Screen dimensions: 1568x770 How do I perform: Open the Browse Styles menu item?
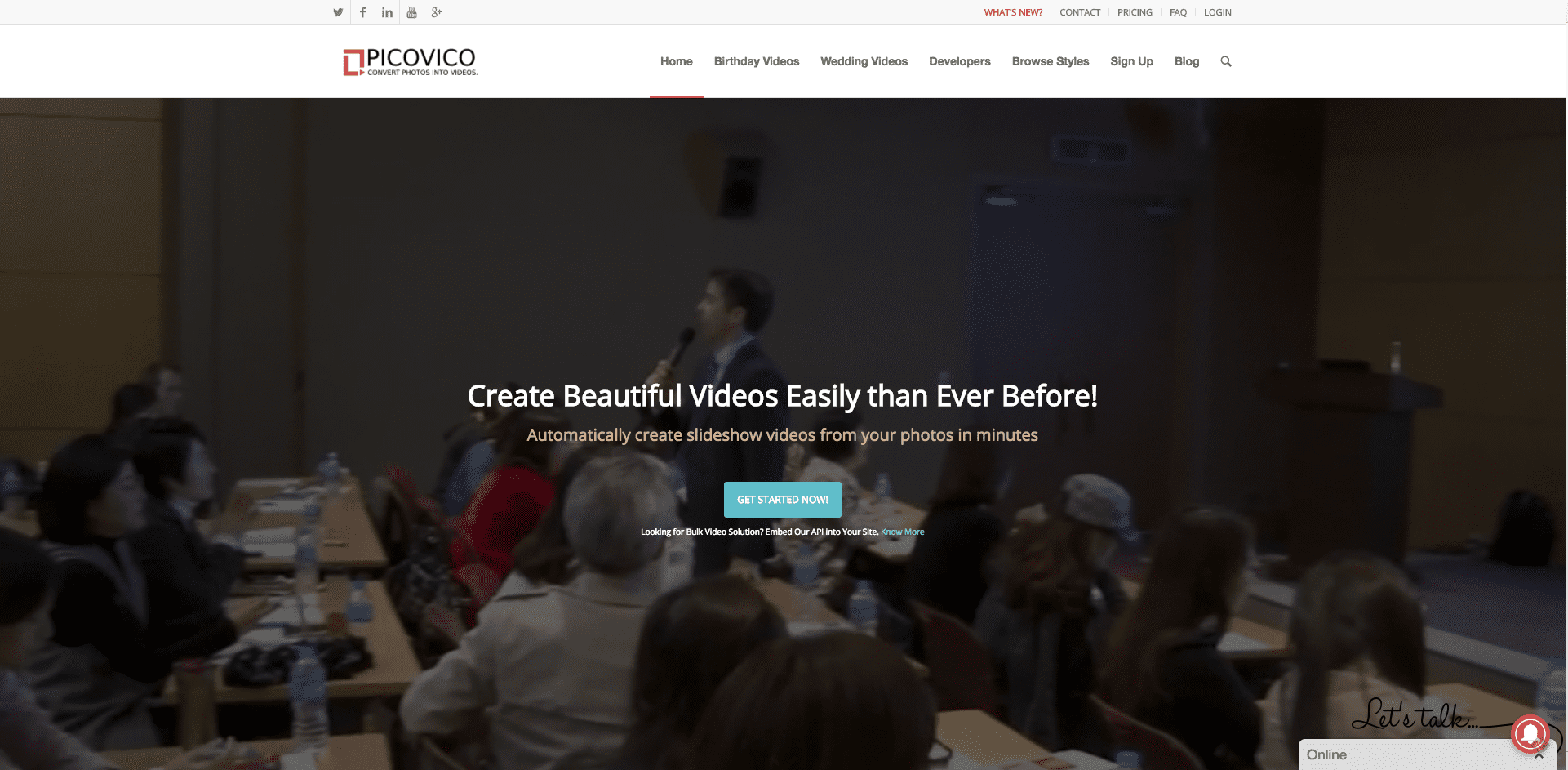coord(1051,61)
